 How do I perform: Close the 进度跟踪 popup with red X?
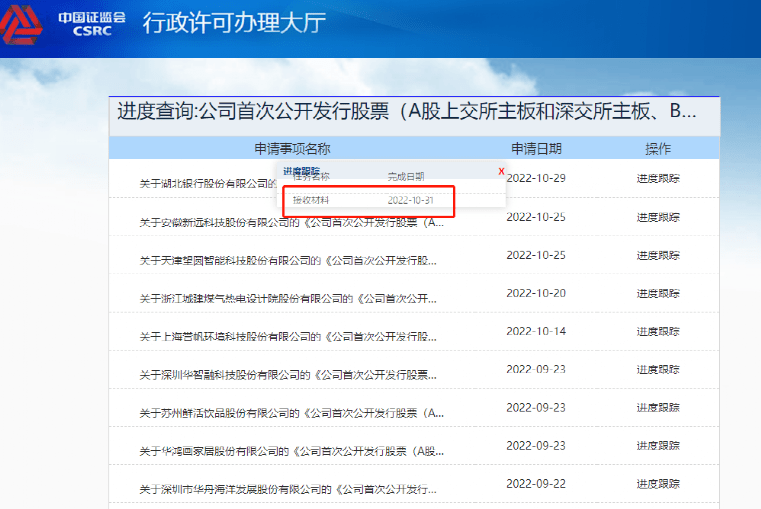coord(501,171)
